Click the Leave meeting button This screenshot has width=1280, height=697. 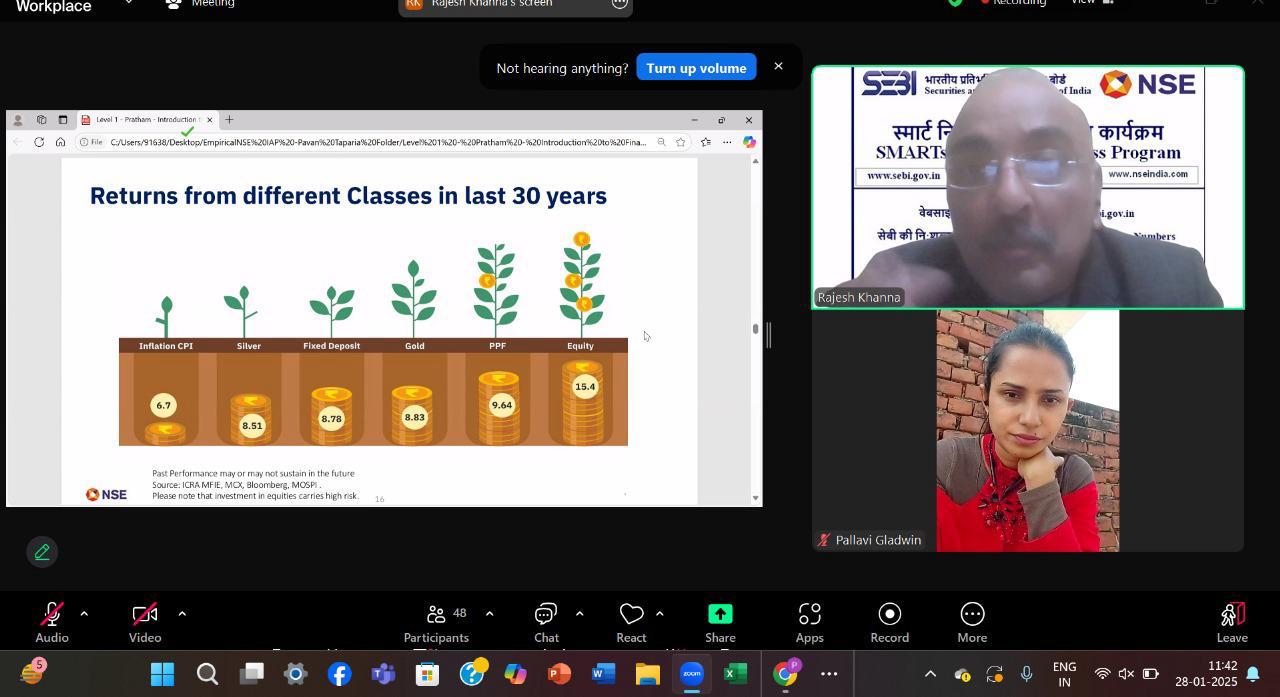[1232, 622]
